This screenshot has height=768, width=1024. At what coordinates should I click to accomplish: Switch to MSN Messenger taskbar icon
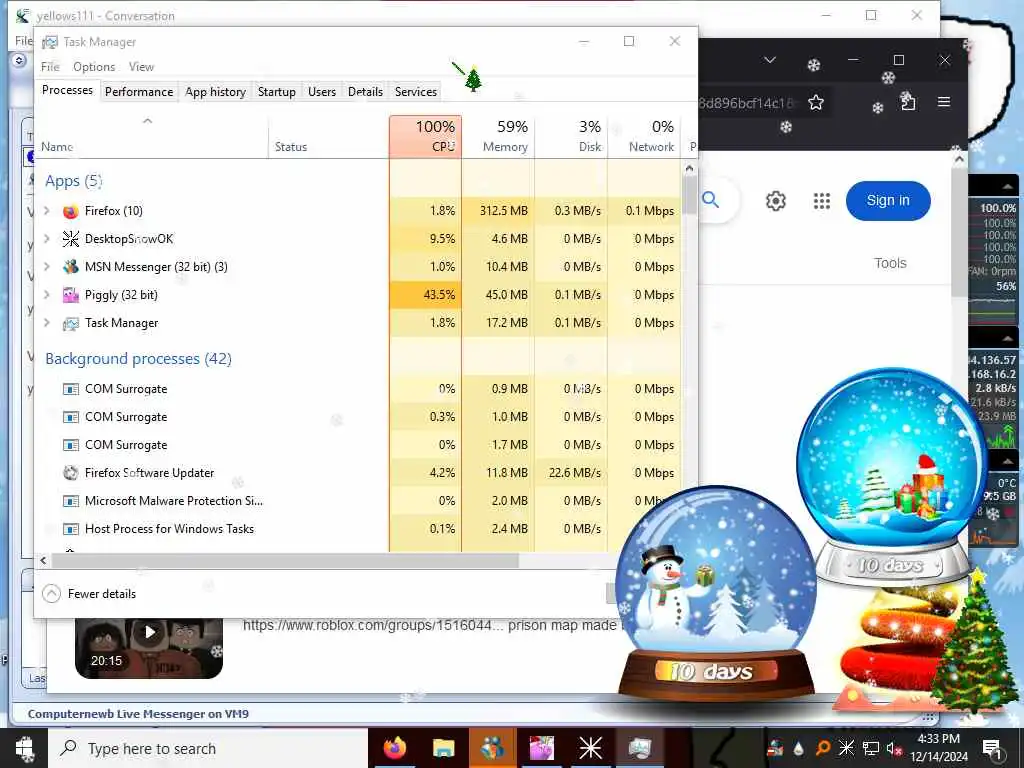pos(492,748)
